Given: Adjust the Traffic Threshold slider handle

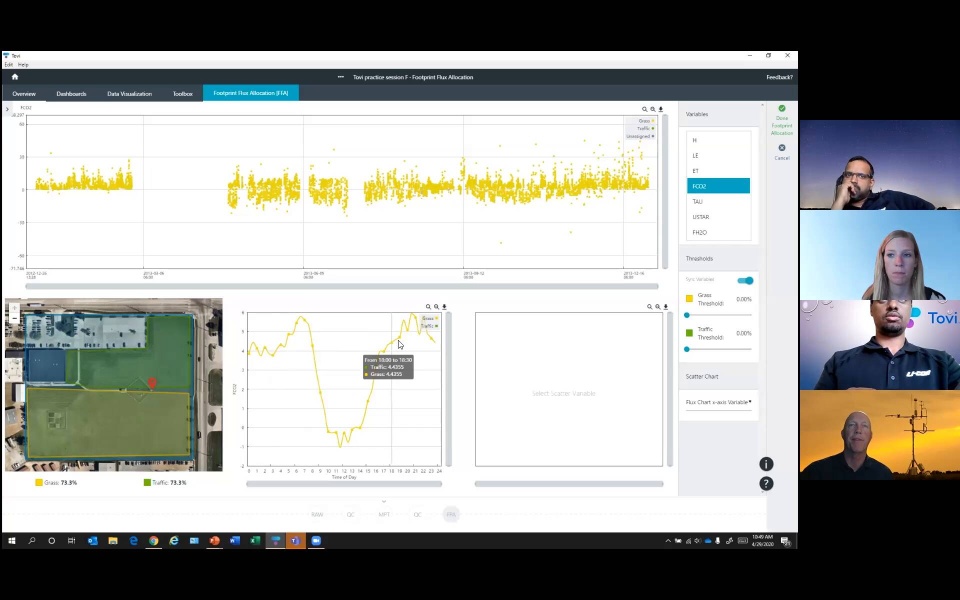Looking at the screenshot, I should tap(687, 349).
